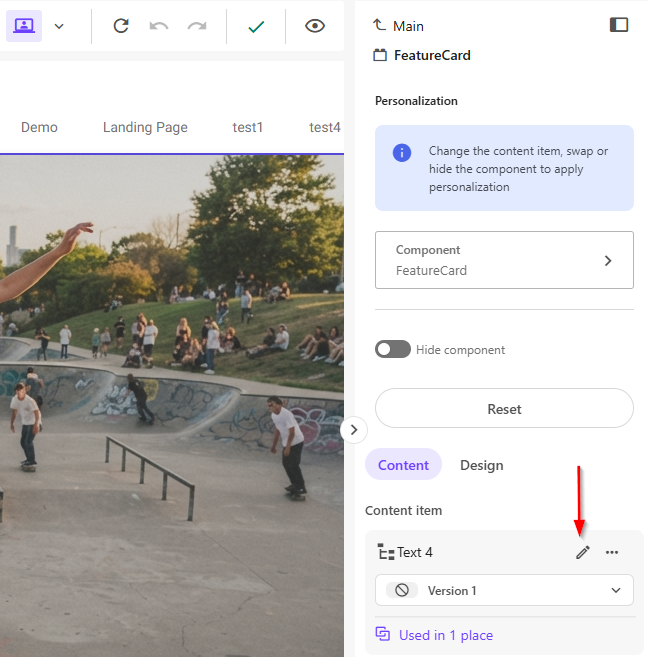
Task: Open the Landing Page navigation item
Action: [145, 127]
